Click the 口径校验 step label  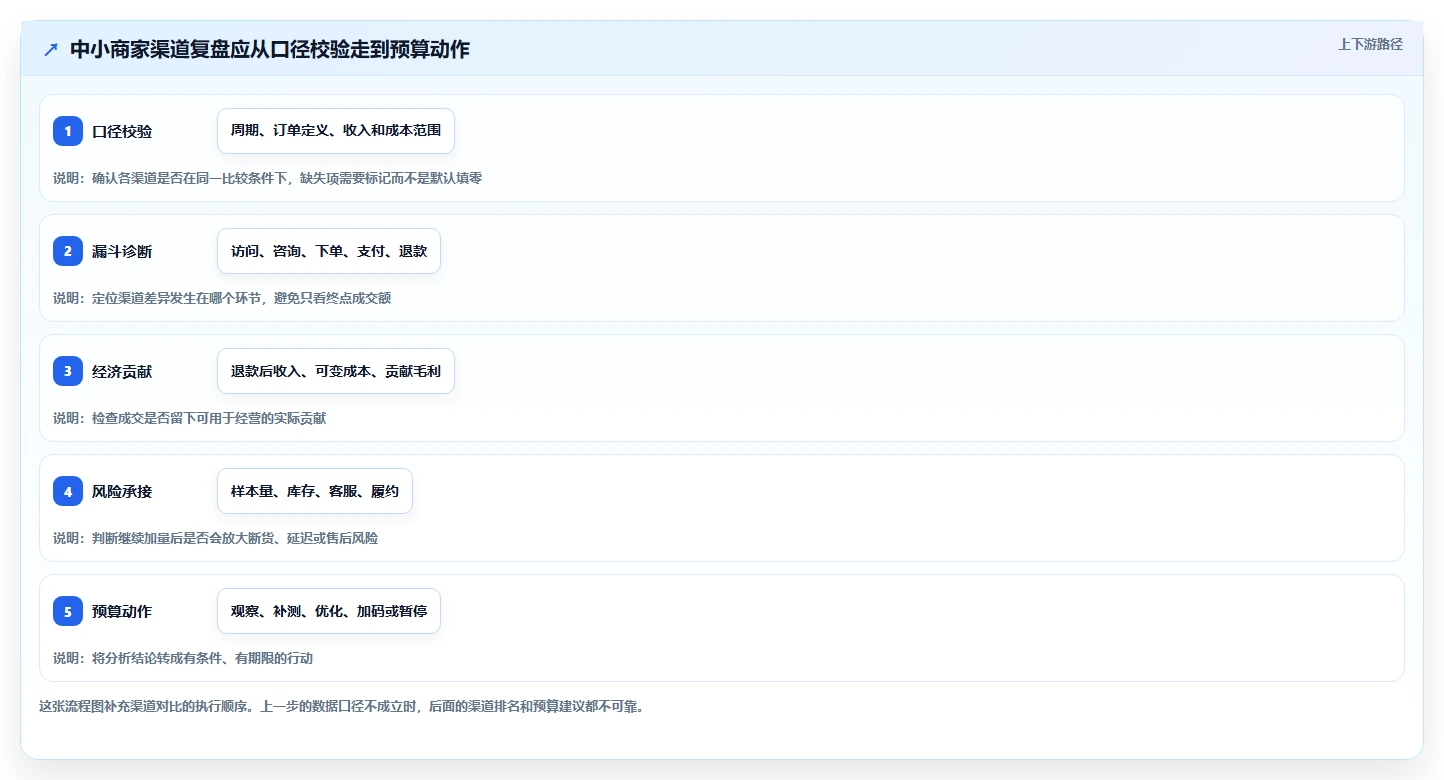point(122,132)
